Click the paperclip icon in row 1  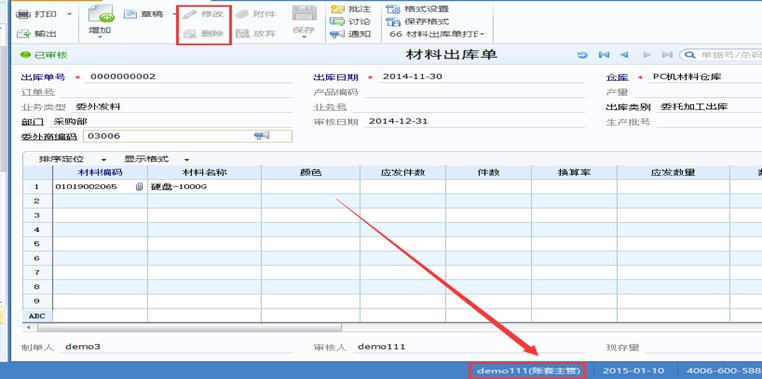[x=139, y=187]
